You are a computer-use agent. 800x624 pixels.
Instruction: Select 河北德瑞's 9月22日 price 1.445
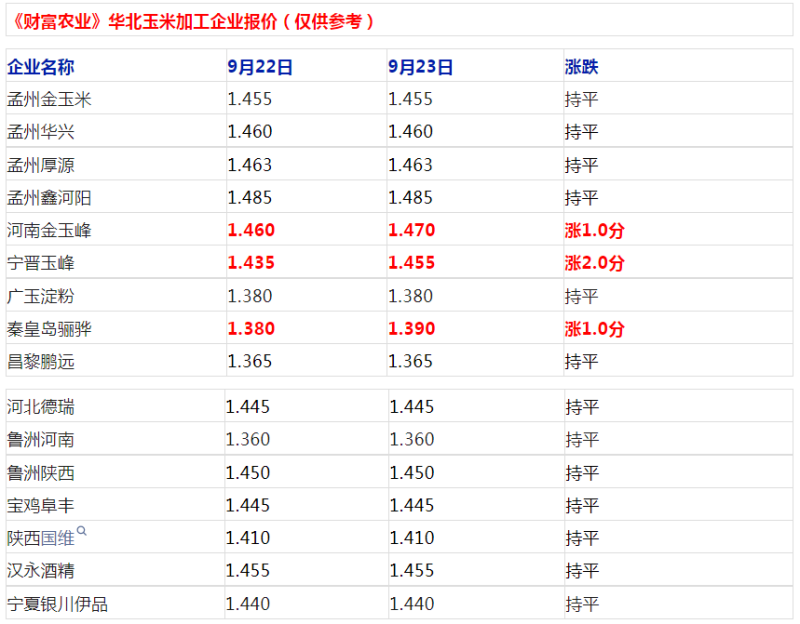[248, 407]
